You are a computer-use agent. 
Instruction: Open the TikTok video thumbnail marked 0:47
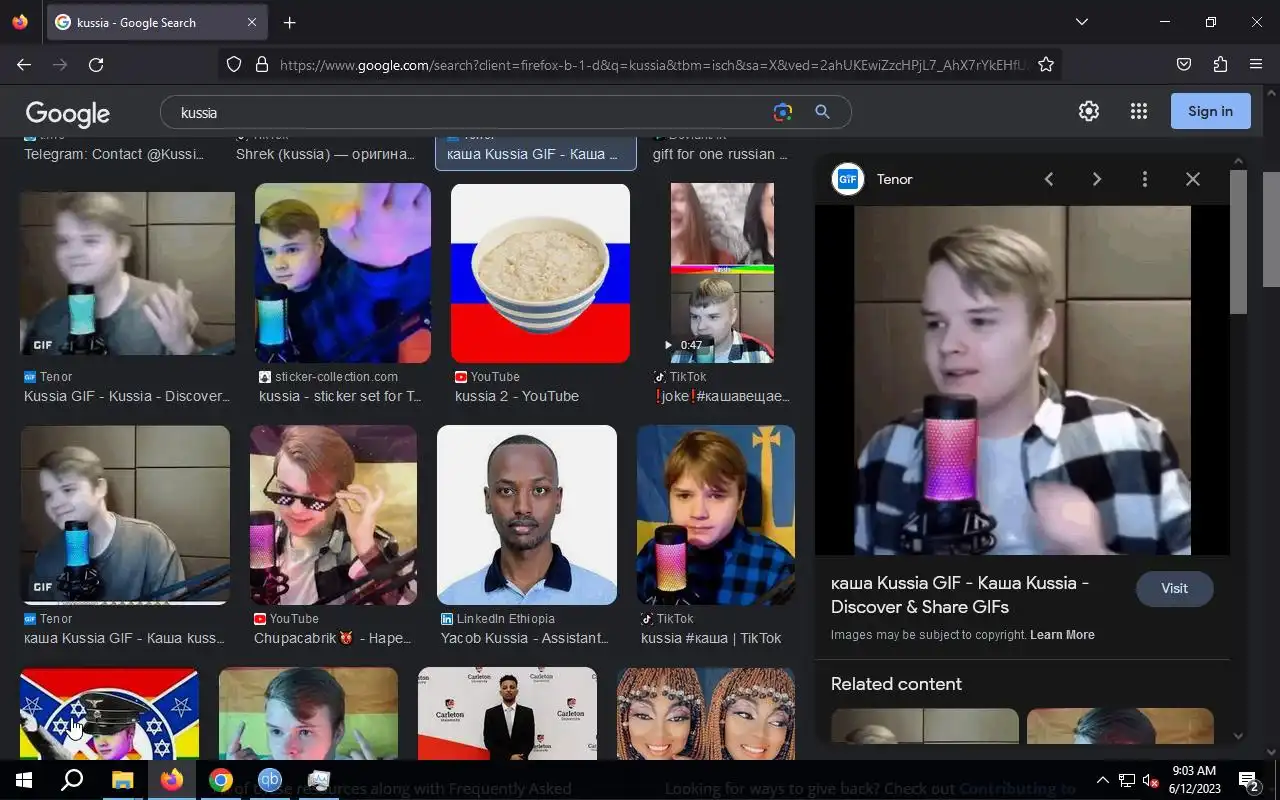coord(722,273)
